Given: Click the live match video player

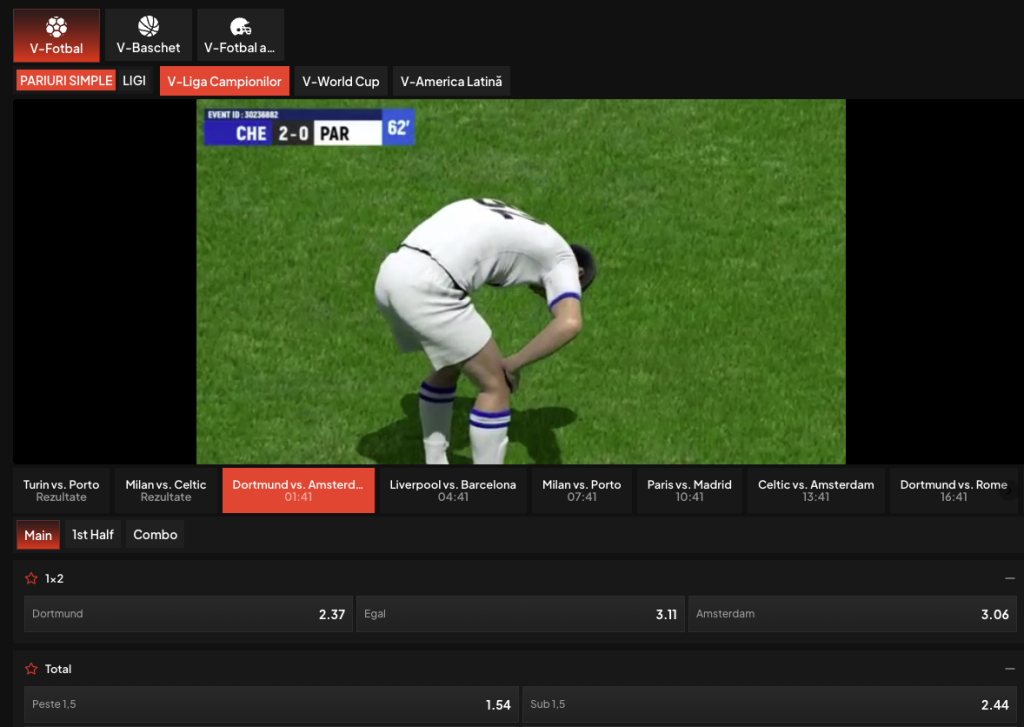Looking at the screenshot, I should (x=520, y=282).
